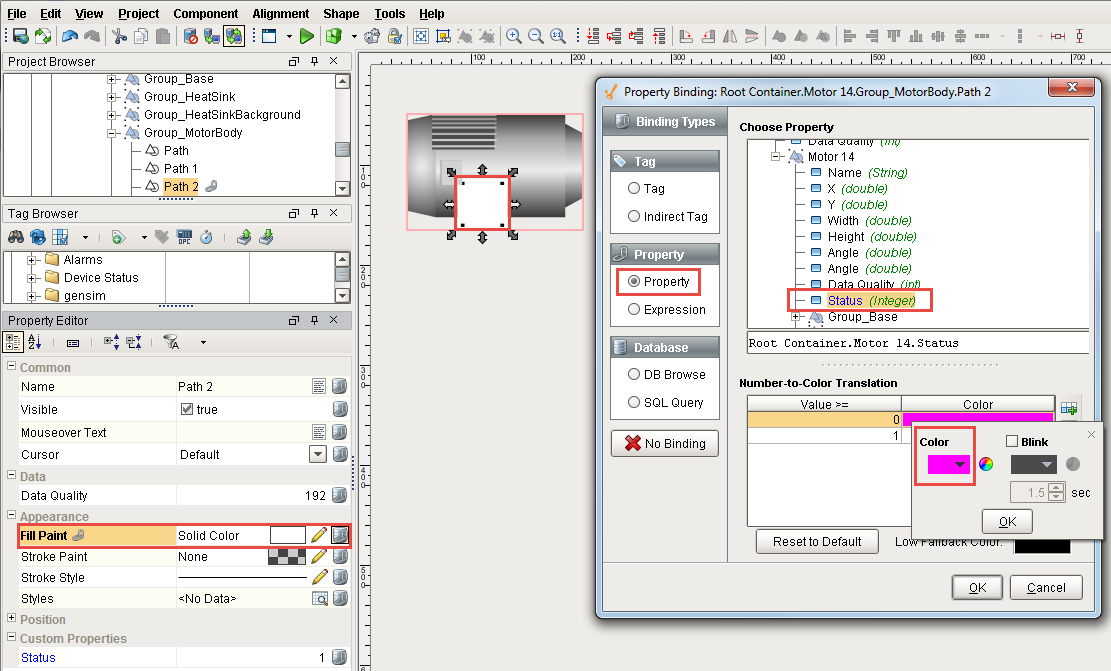The image size is (1111, 671).
Task: Click the pencil edit icon for Fill Paint
Action: (319, 536)
